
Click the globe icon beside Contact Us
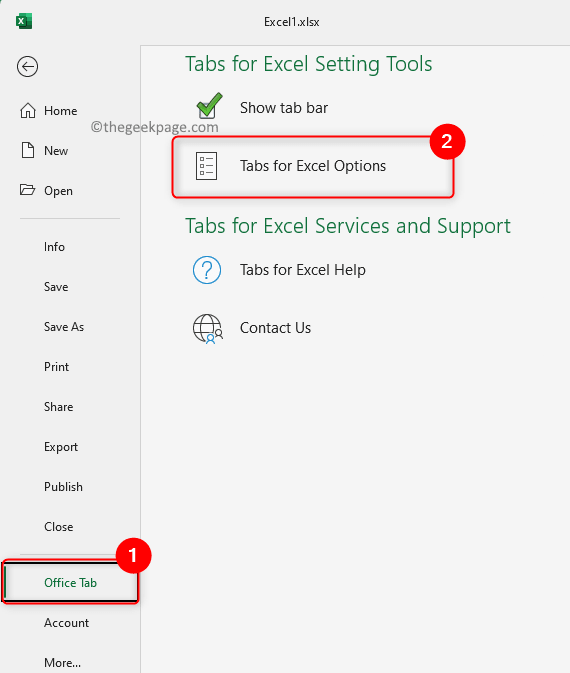click(x=208, y=329)
